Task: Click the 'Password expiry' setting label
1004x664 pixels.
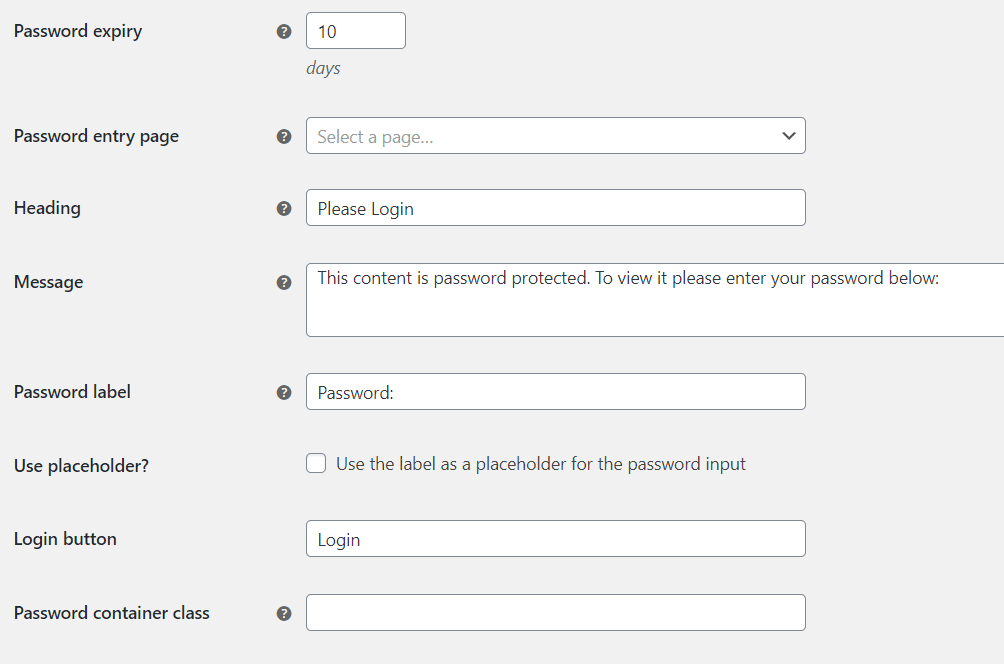Action: (x=78, y=31)
